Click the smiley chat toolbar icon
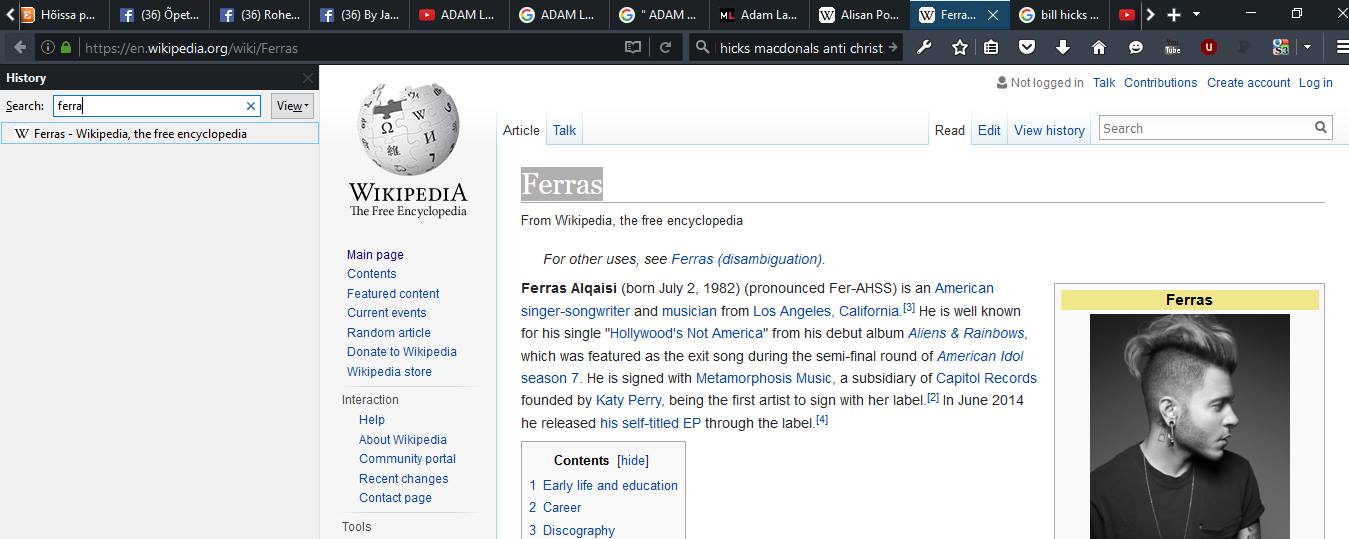Image resolution: width=1349 pixels, height=539 pixels. coord(1135,47)
